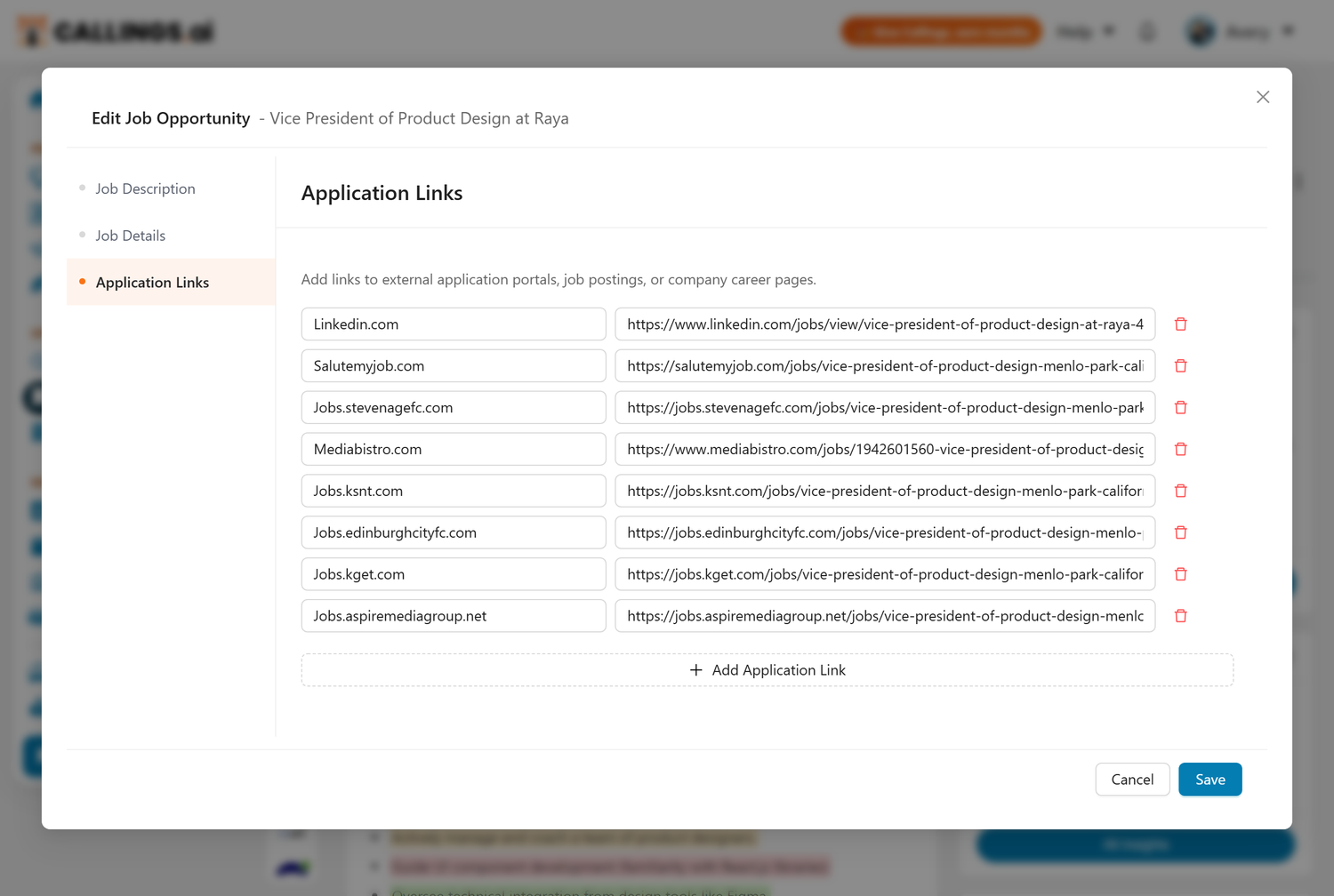The image size is (1334, 896).
Task: Open the Job Description section
Action: pyautogui.click(x=171, y=188)
